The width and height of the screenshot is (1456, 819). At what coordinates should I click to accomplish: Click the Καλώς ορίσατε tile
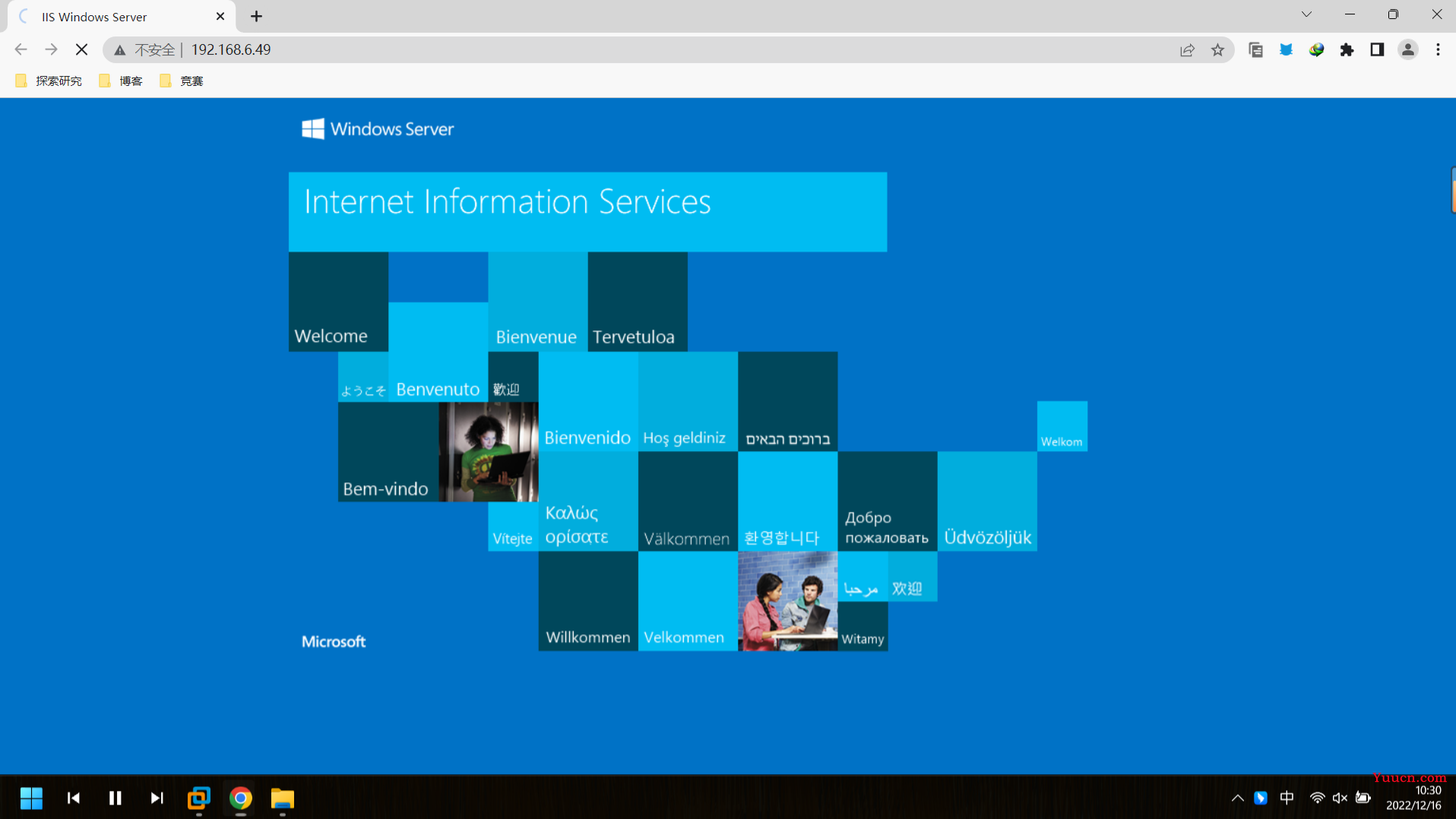coord(588,501)
